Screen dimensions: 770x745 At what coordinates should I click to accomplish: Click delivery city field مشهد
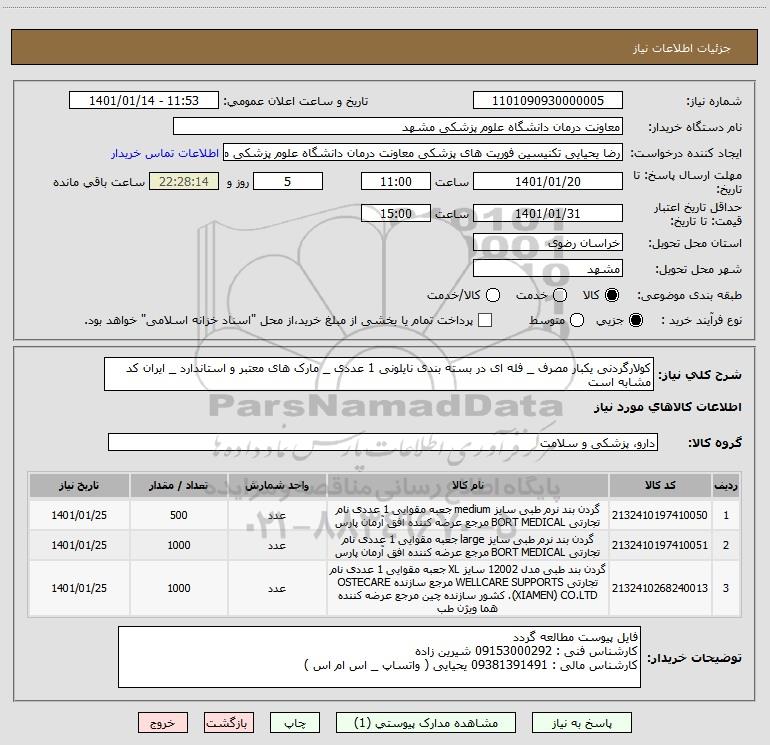point(548,269)
